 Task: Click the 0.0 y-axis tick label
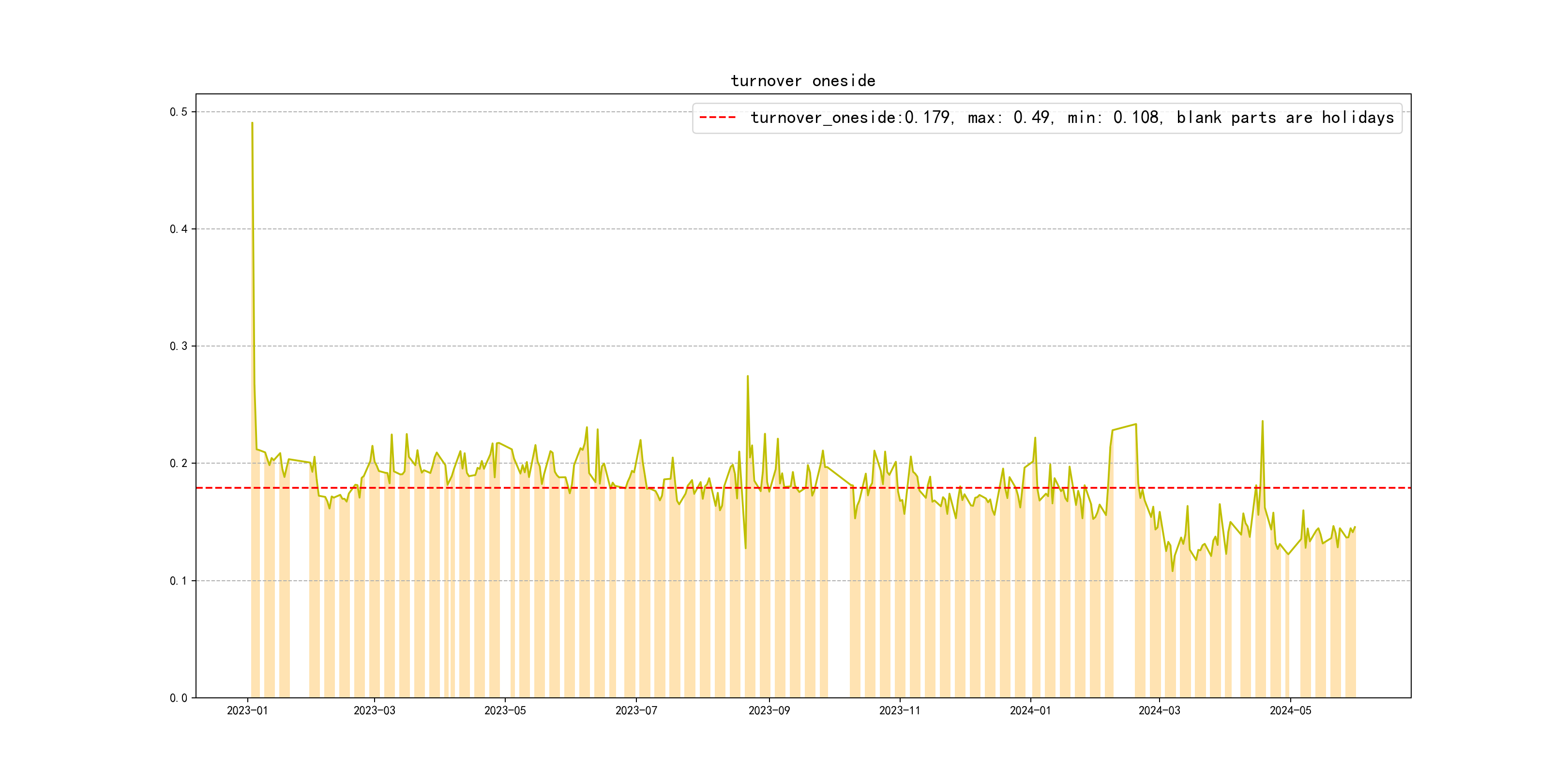point(179,698)
